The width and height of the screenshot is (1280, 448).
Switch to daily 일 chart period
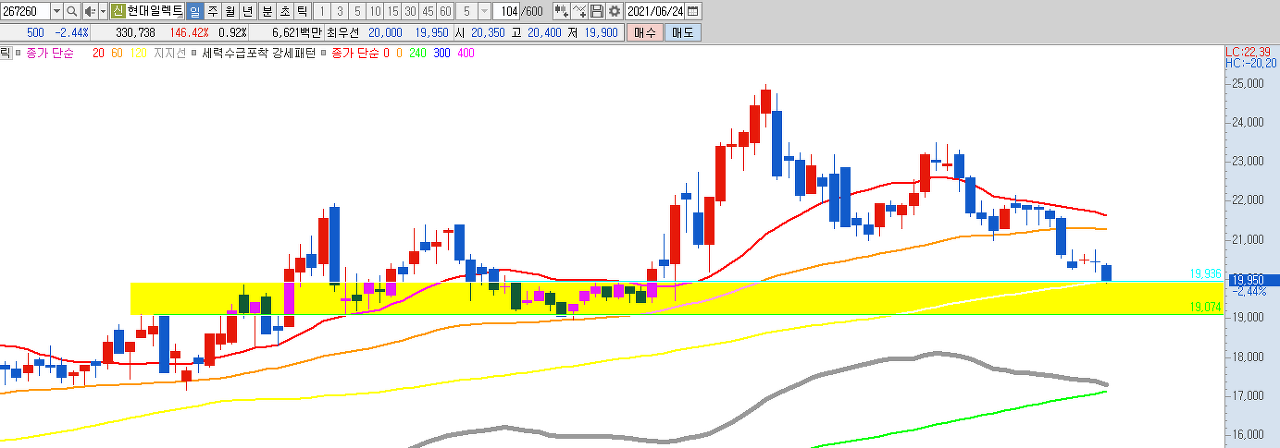pyautogui.click(x=194, y=11)
